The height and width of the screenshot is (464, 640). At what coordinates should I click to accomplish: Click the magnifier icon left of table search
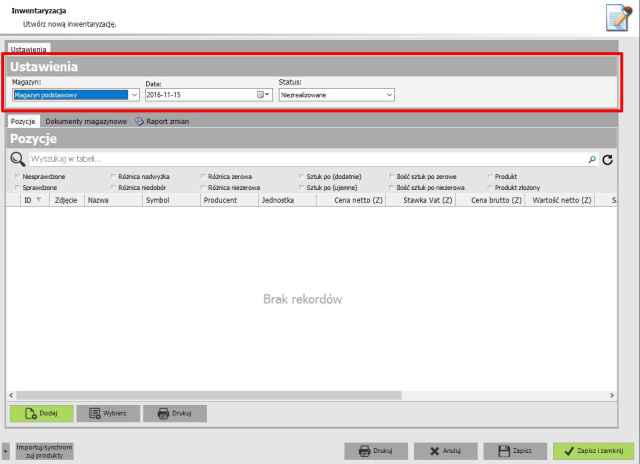coord(18,159)
